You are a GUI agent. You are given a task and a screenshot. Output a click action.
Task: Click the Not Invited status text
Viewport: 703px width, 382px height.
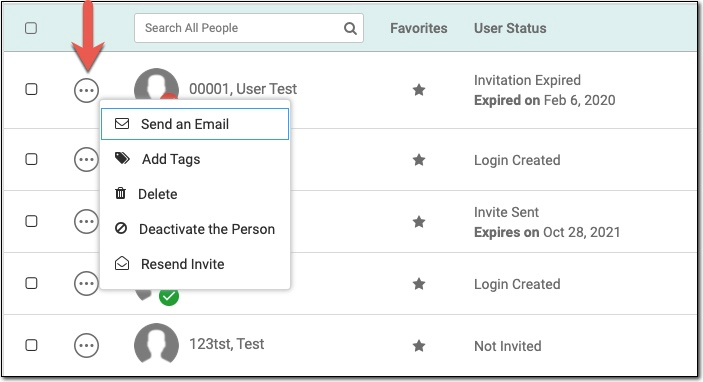pos(508,346)
